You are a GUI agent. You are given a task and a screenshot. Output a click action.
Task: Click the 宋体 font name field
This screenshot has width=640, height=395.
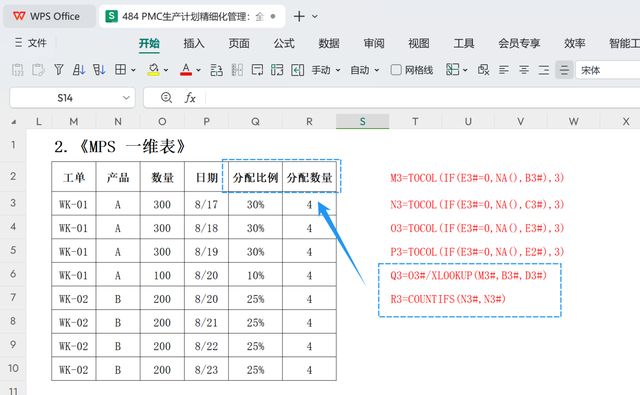608,70
